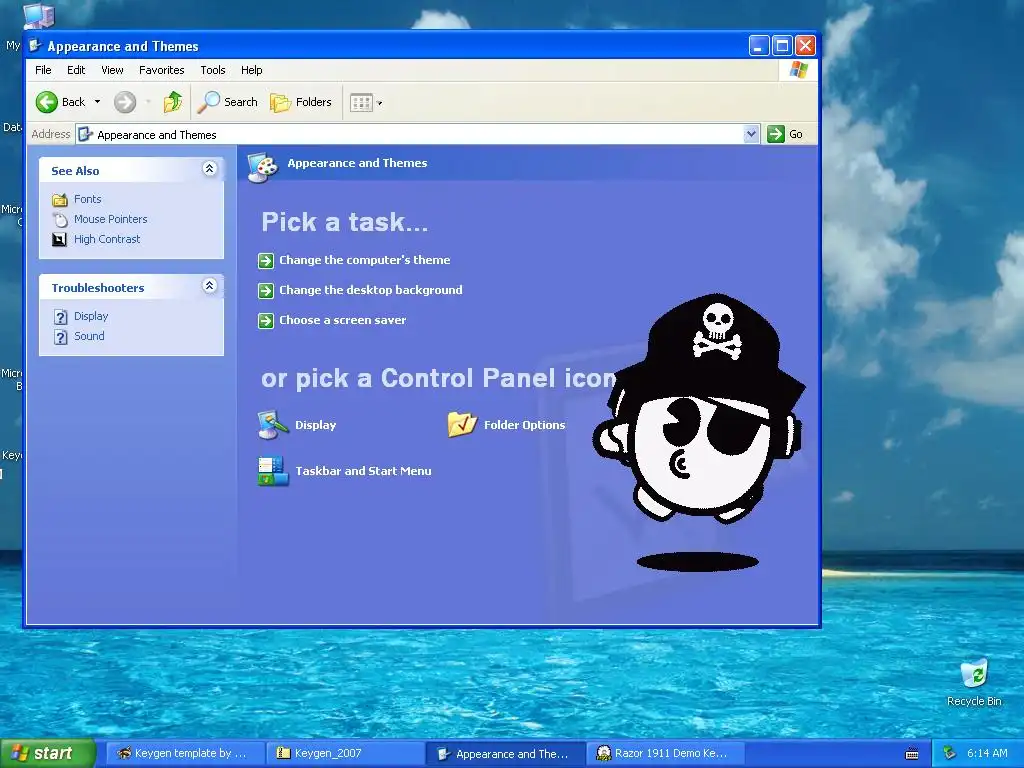Click arrow icon beside Change the computer's theme
This screenshot has width=1024, height=768.
266,261
